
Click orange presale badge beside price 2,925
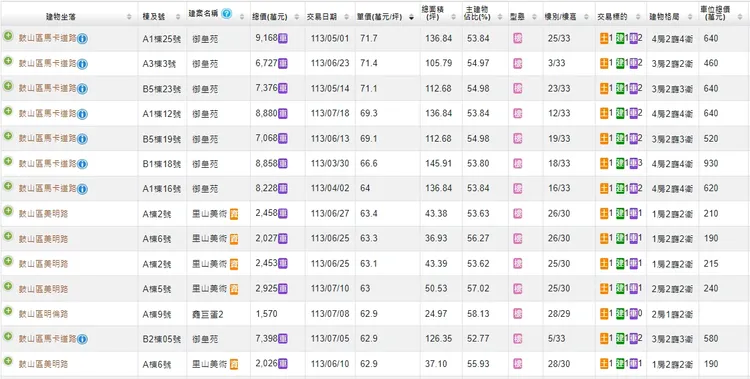[x=234, y=289]
